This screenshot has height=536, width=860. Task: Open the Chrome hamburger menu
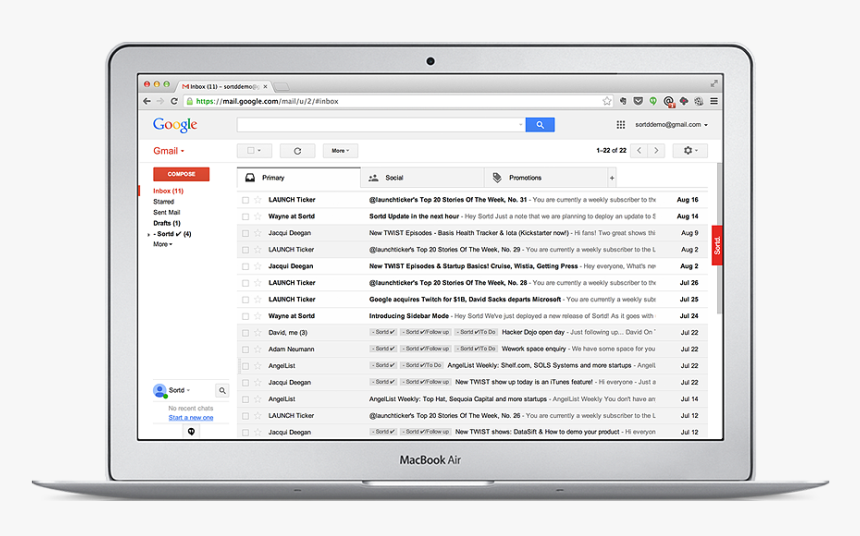(x=714, y=101)
